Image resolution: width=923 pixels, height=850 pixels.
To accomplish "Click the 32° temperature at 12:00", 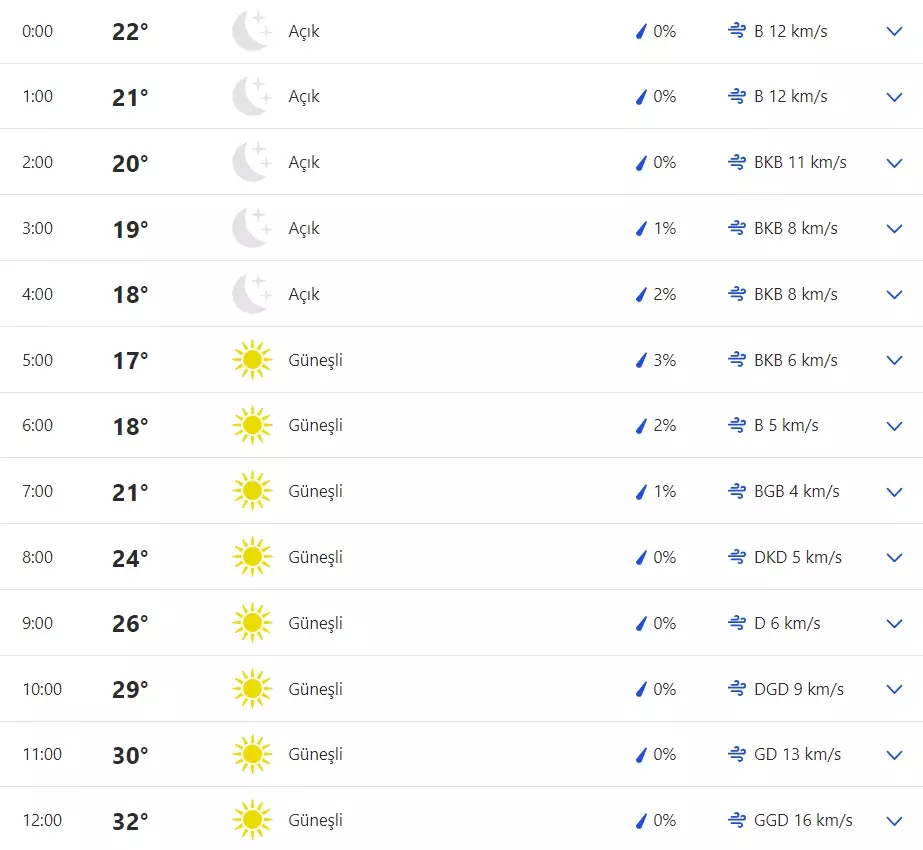I will click(x=130, y=821).
